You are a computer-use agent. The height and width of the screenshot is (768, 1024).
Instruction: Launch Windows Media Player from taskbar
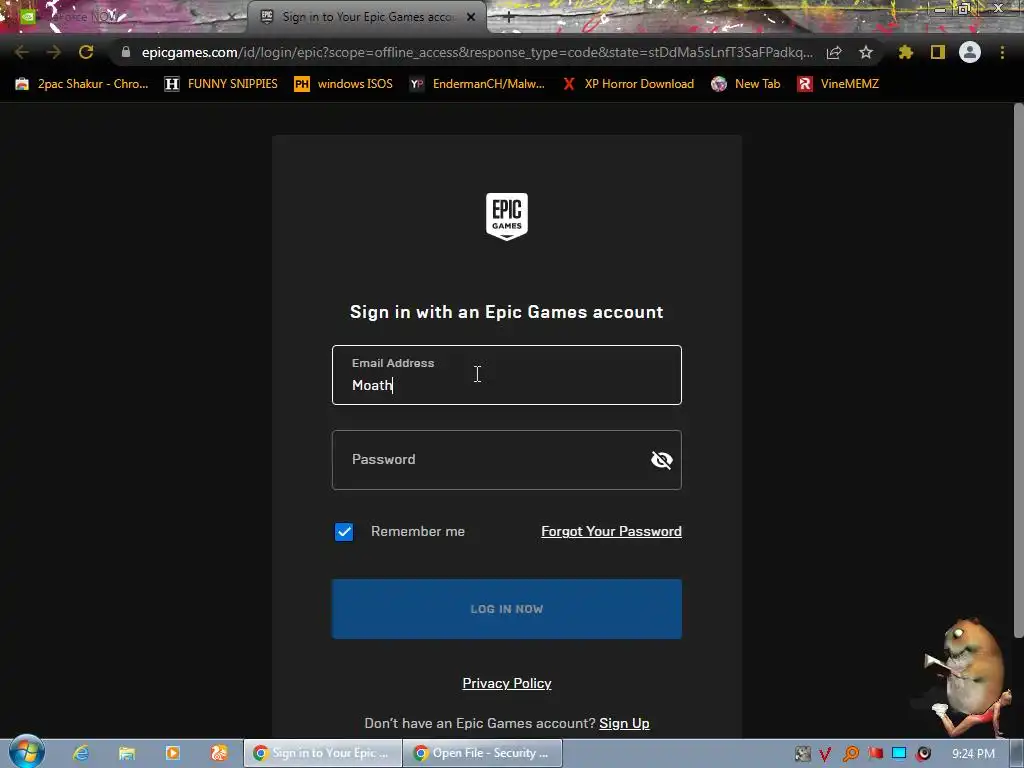pyautogui.click(x=173, y=753)
